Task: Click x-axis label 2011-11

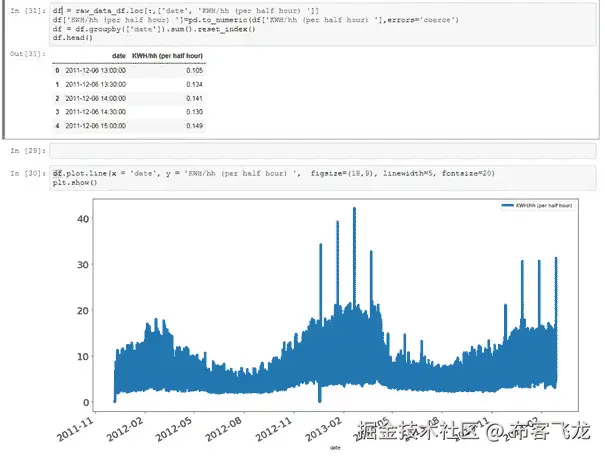Action: click(75, 429)
